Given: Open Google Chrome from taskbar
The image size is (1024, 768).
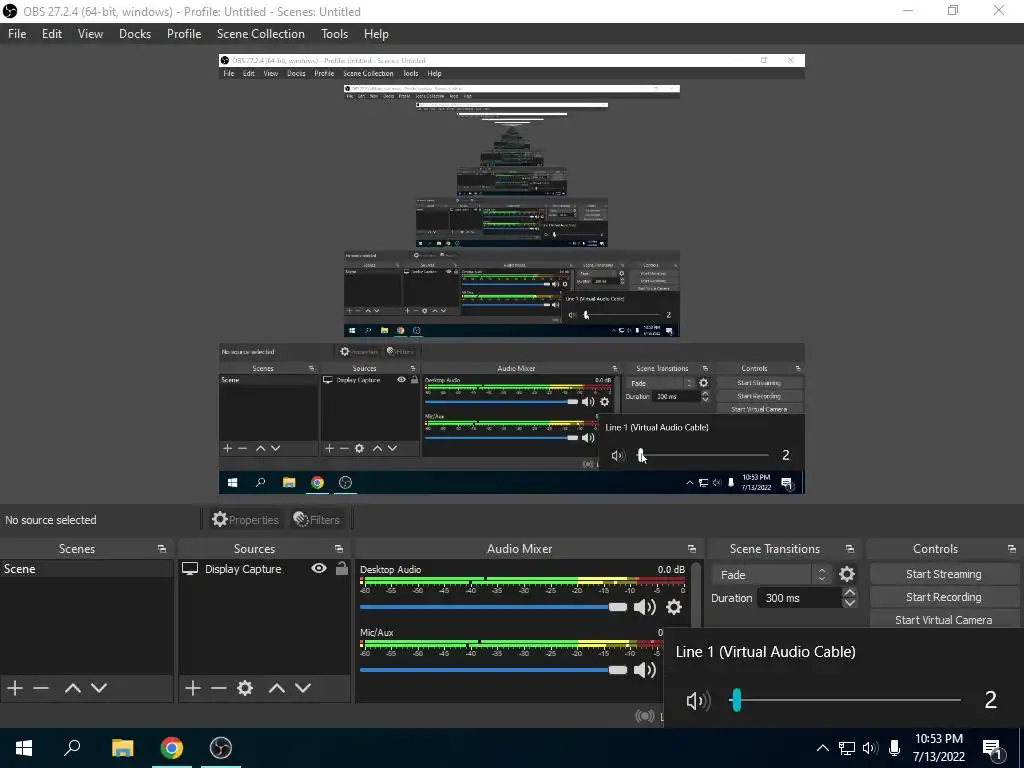Looking at the screenshot, I should tap(172, 748).
